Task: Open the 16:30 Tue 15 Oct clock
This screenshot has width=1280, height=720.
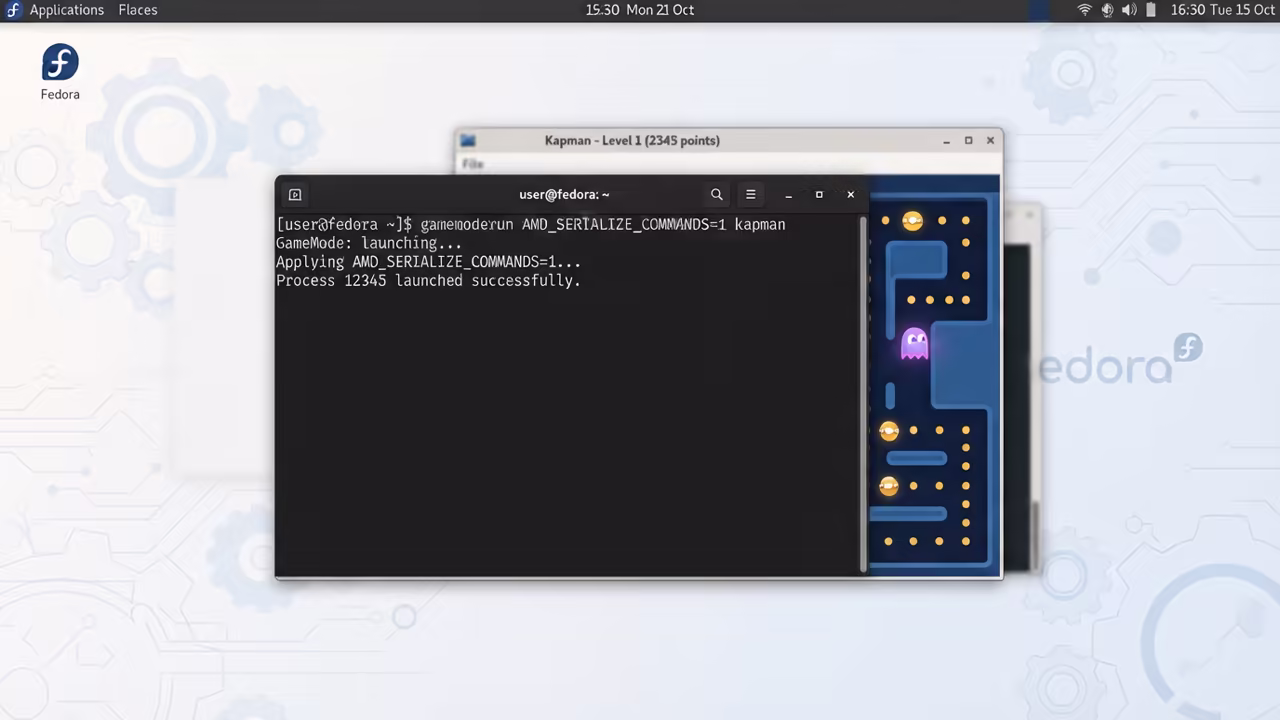Action: click(x=1224, y=10)
